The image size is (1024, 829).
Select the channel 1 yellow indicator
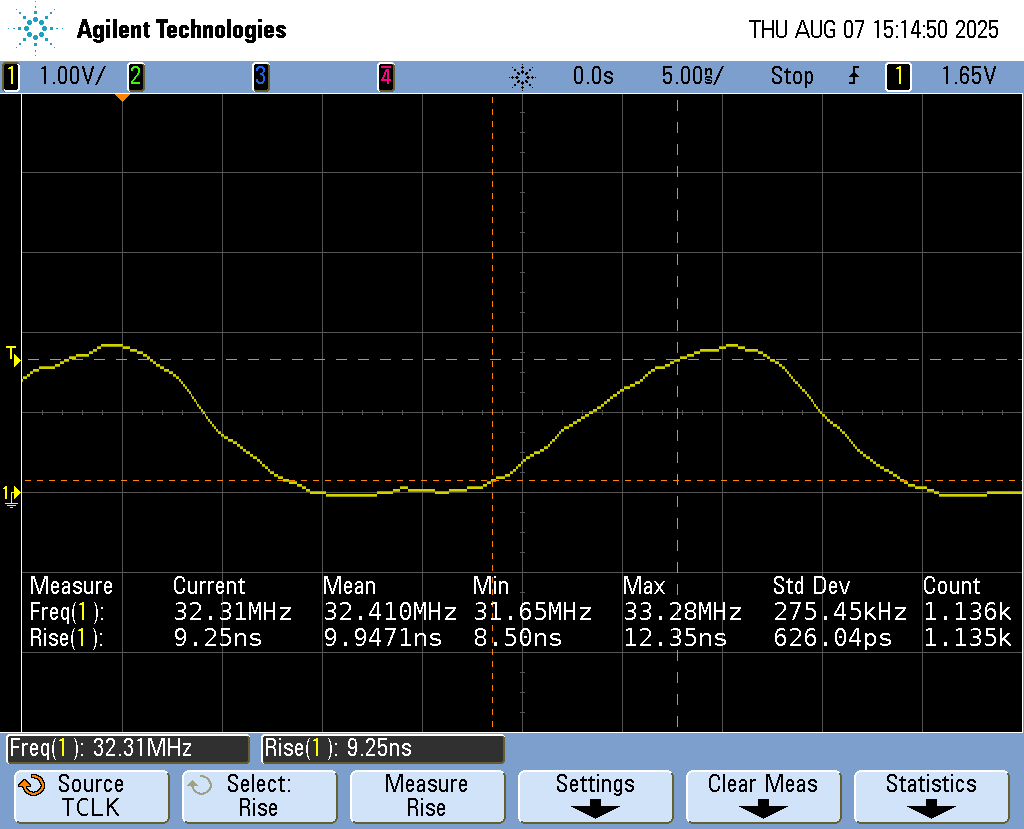[11, 76]
